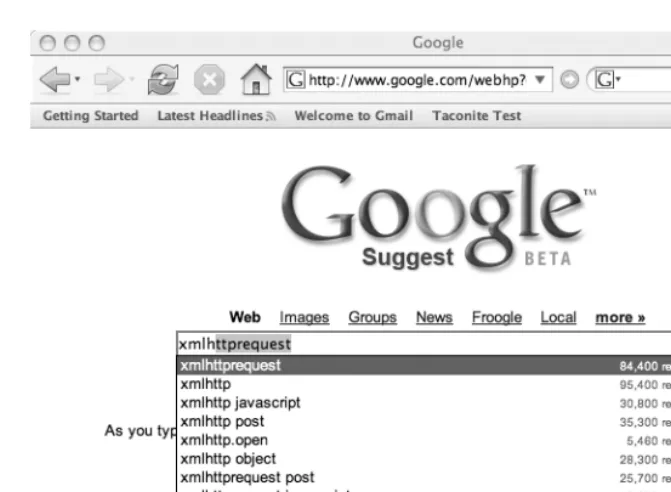Go to the Home page icon
This screenshot has width=671, height=492.
pyautogui.click(x=256, y=79)
